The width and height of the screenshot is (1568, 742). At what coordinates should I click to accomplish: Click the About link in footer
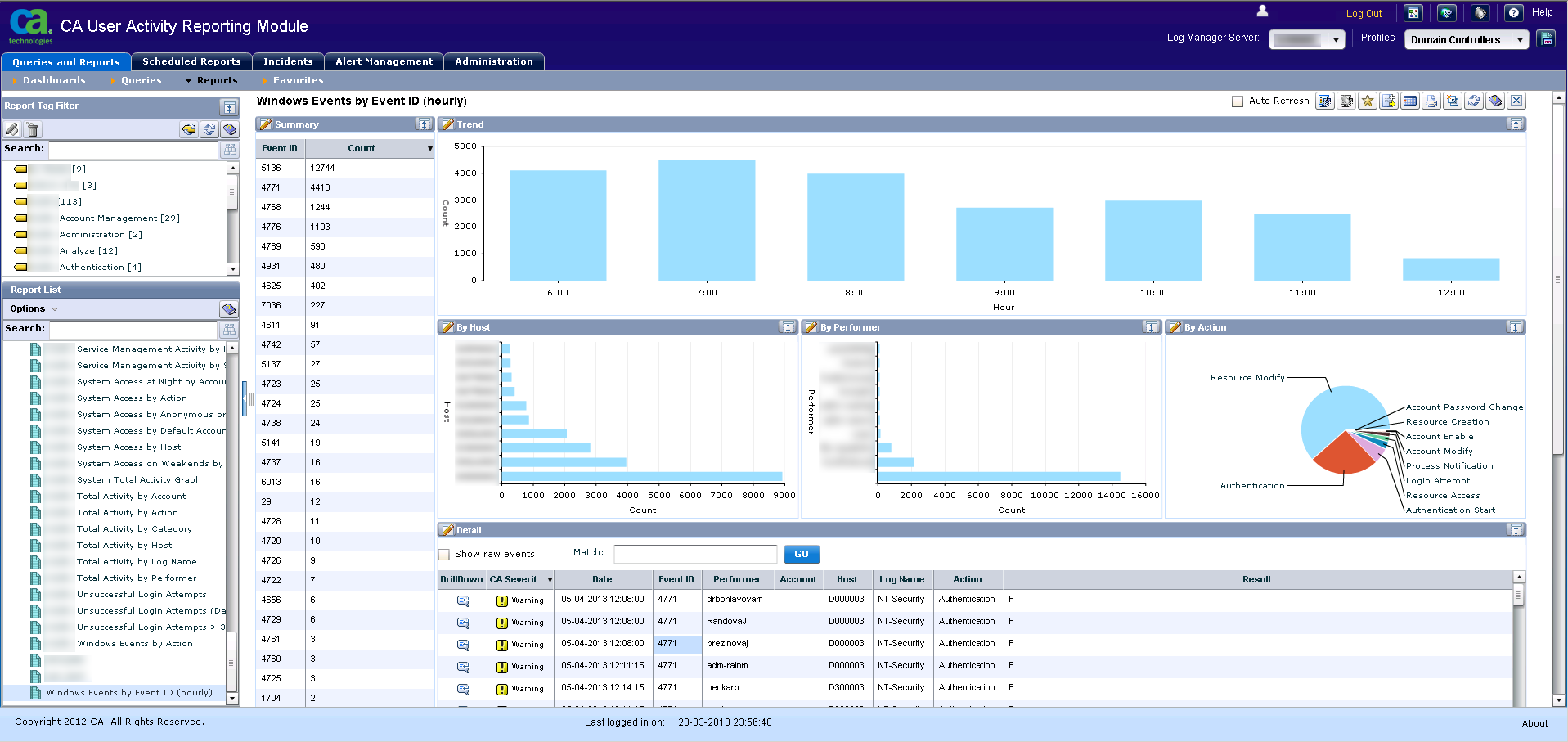coord(1534,723)
